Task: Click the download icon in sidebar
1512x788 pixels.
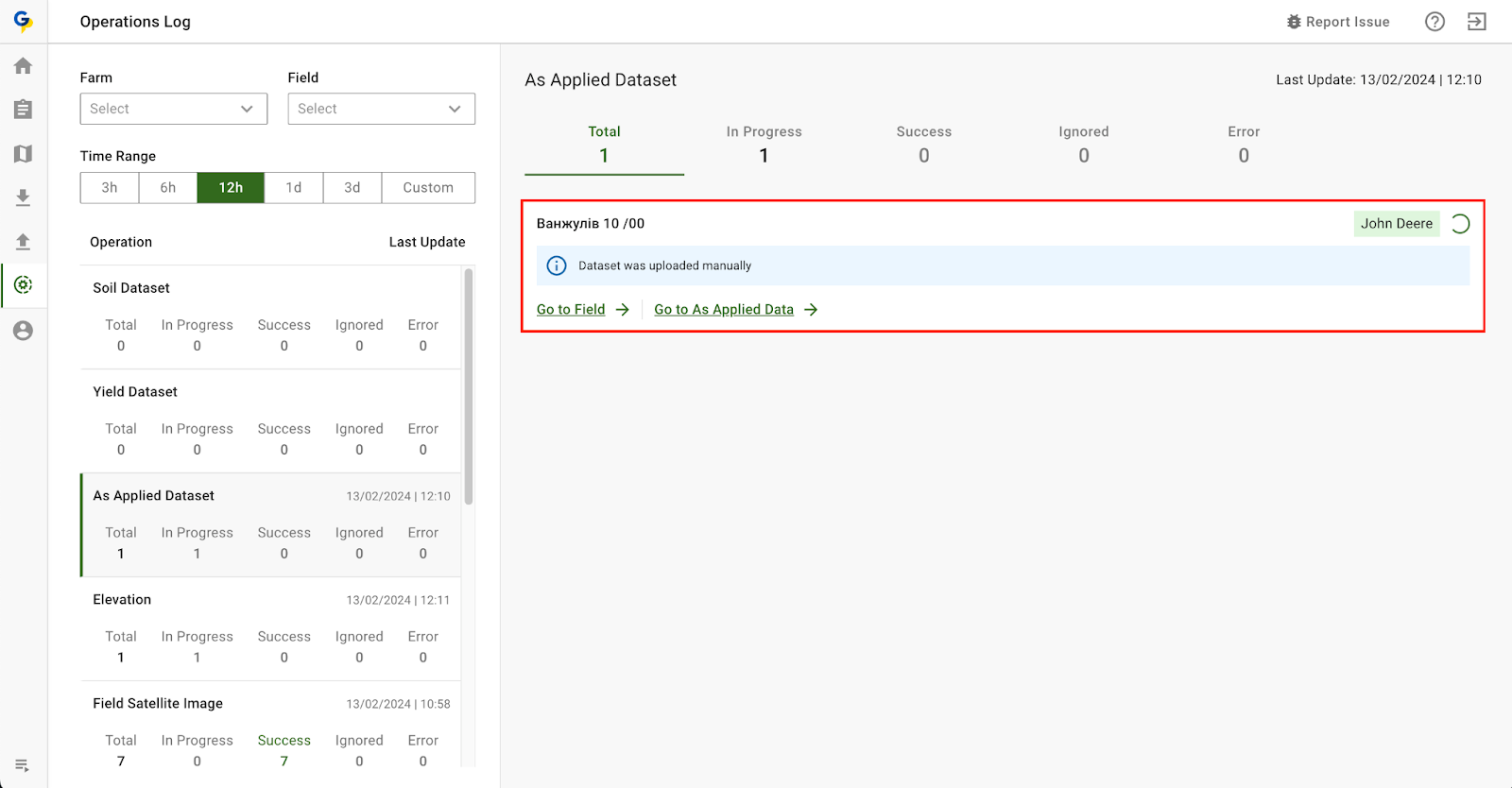Action: [x=24, y=197]
